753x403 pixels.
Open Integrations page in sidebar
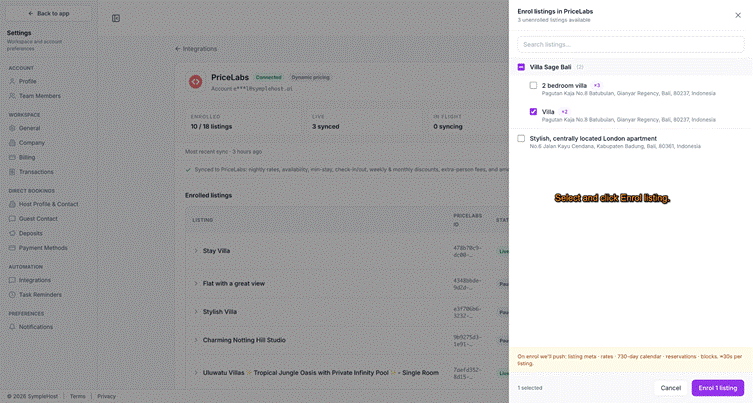click(x=35, y=280)
